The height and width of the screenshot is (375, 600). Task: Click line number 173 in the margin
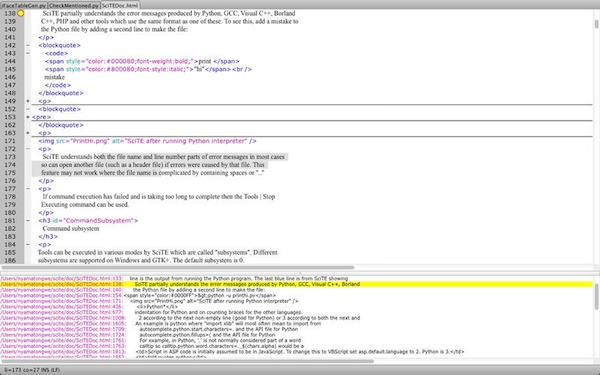pyautogui.click(x=10, y=157)
